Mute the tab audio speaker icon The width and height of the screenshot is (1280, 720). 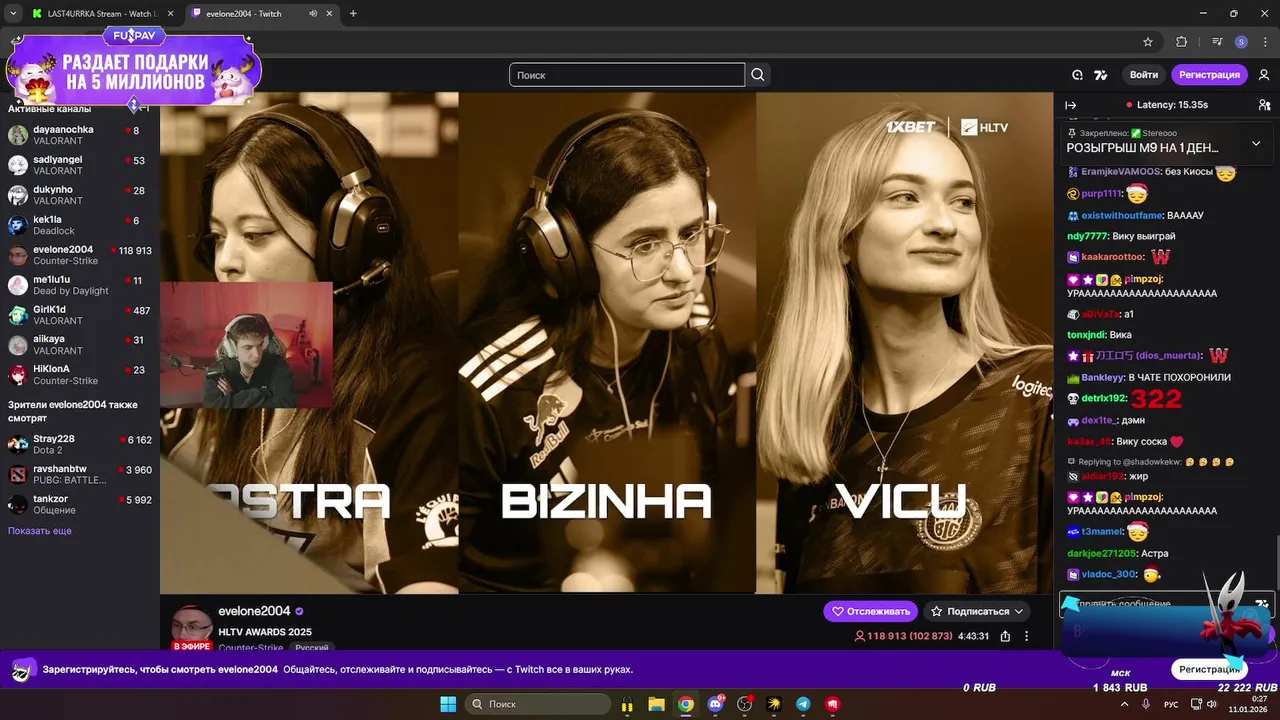pos(313,13)
